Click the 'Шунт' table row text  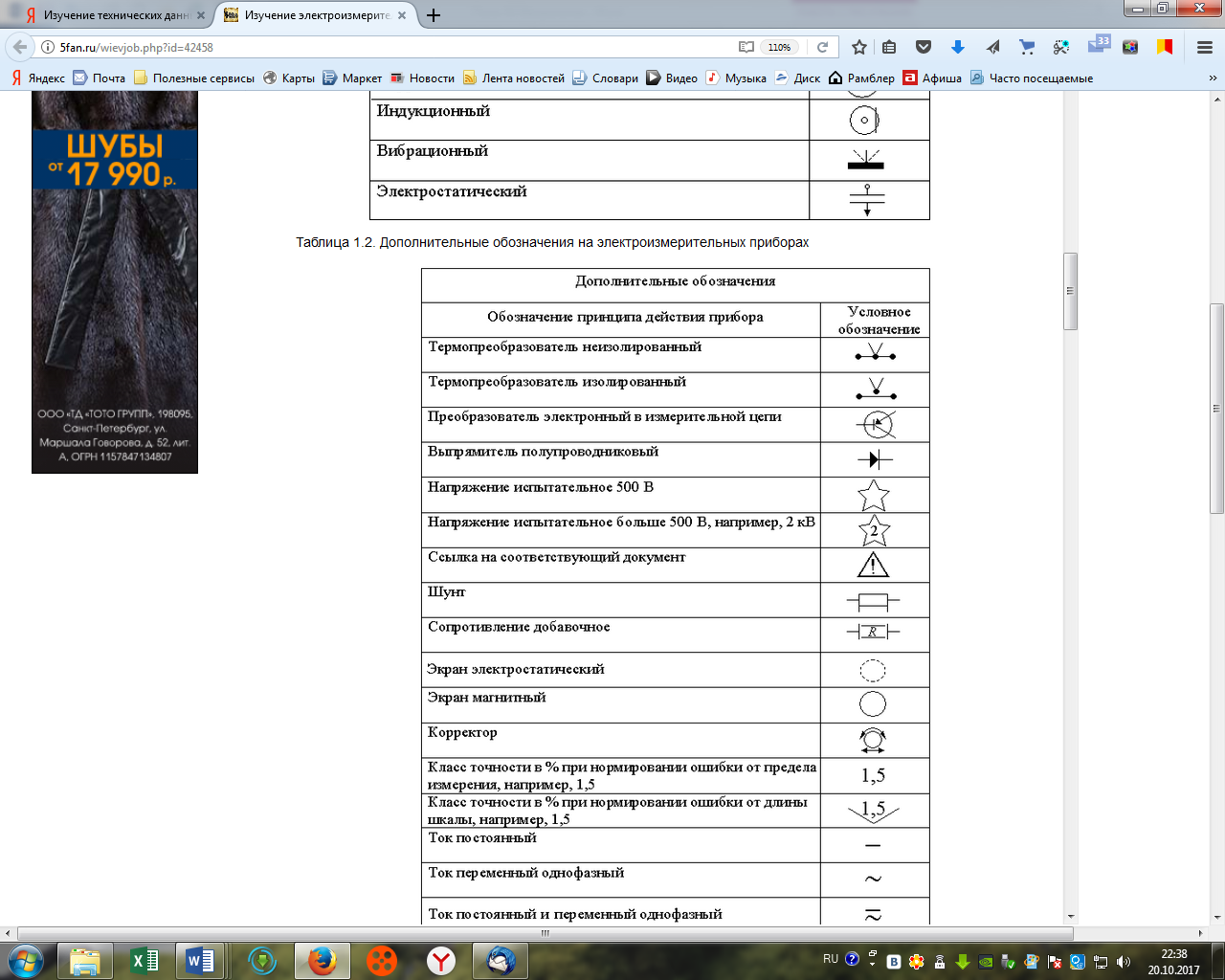(x=446, y=592)
